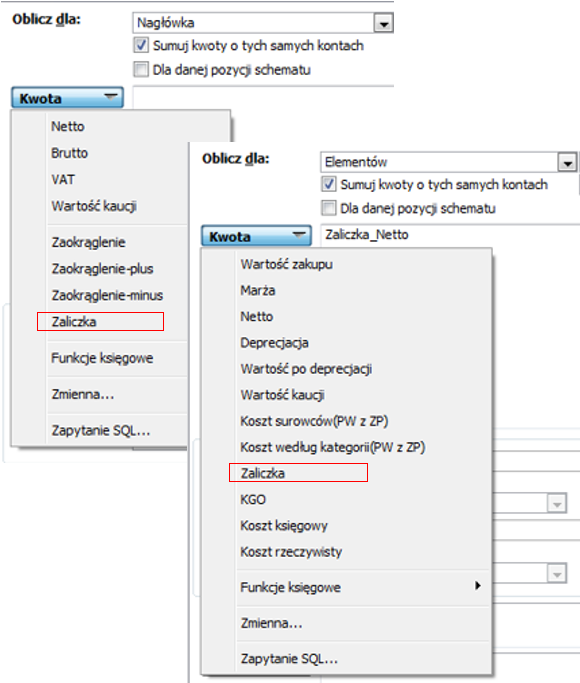Open the Nagłówka dropdown arrow
Image resolution: width=580 pixels, height=683 pixels.
pyautogui.click(x=384, y=24)
